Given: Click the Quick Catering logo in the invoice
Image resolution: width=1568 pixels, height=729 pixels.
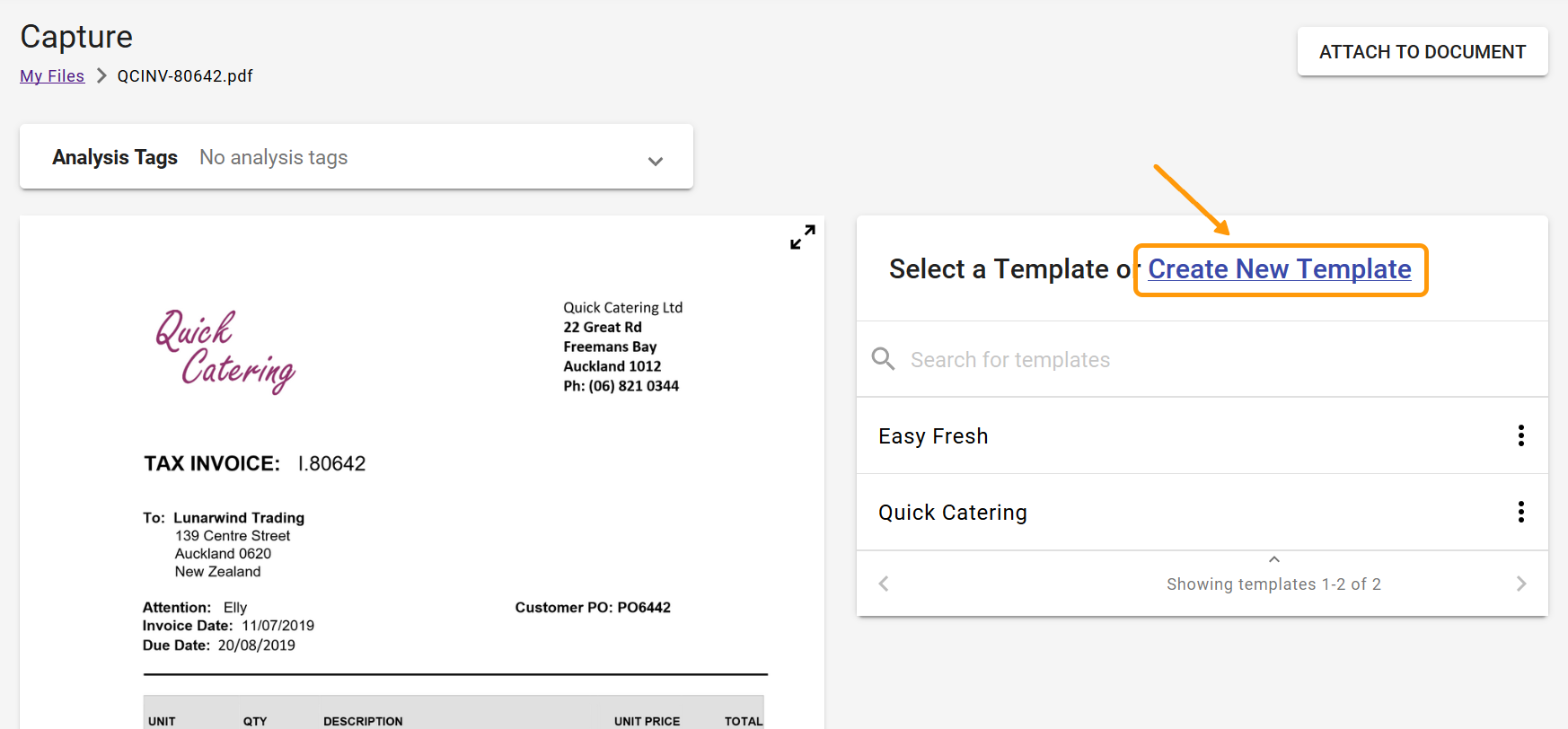Looking at the screenshot, I should tap(225, 351).
